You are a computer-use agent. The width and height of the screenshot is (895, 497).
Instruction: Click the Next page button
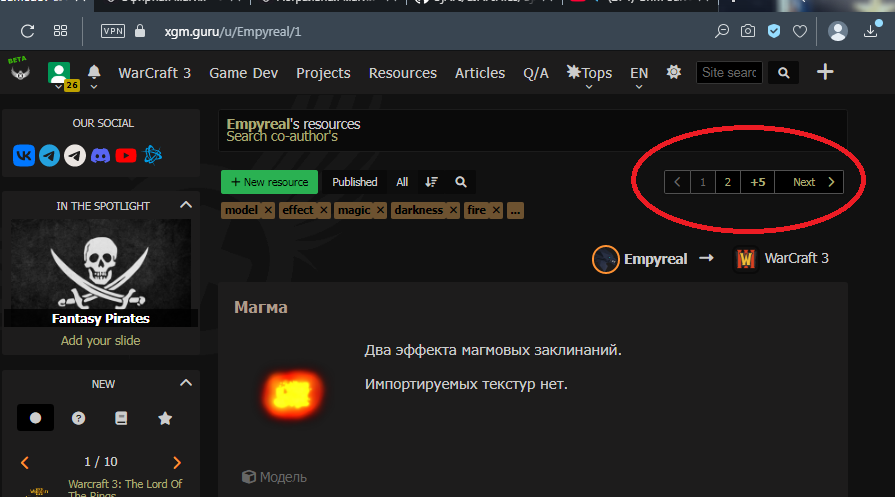(809, 182)
